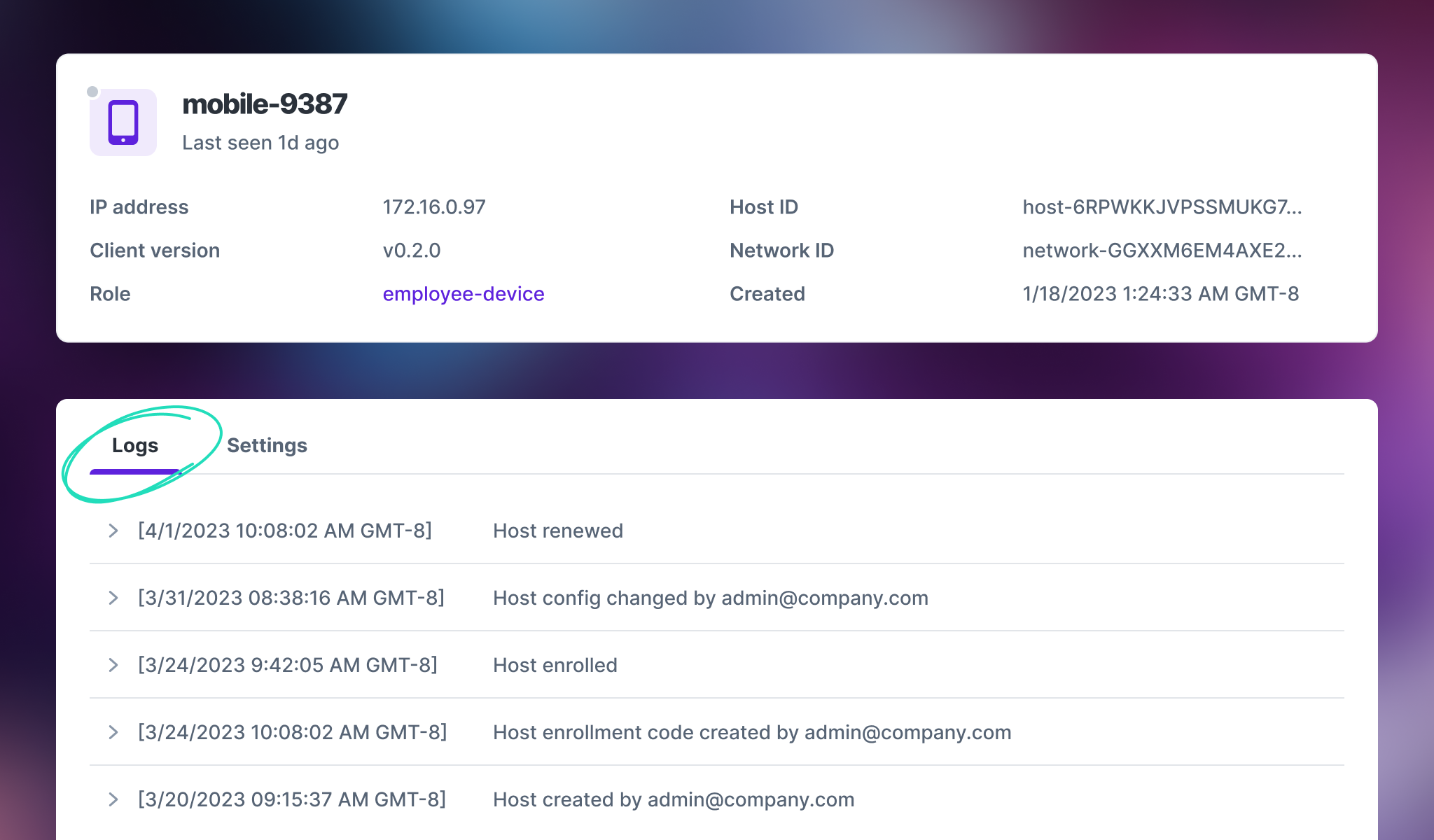Screen dimensions: 1434x840
Task: Select the Logs tab
Action: (x=134, y=445)
